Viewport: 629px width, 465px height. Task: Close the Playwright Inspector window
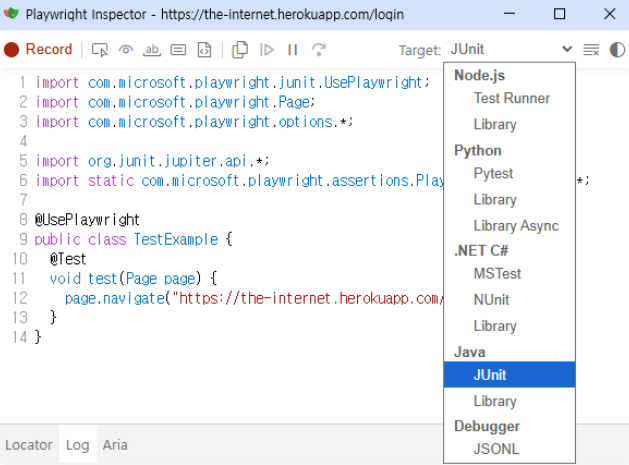pos(609,14)
